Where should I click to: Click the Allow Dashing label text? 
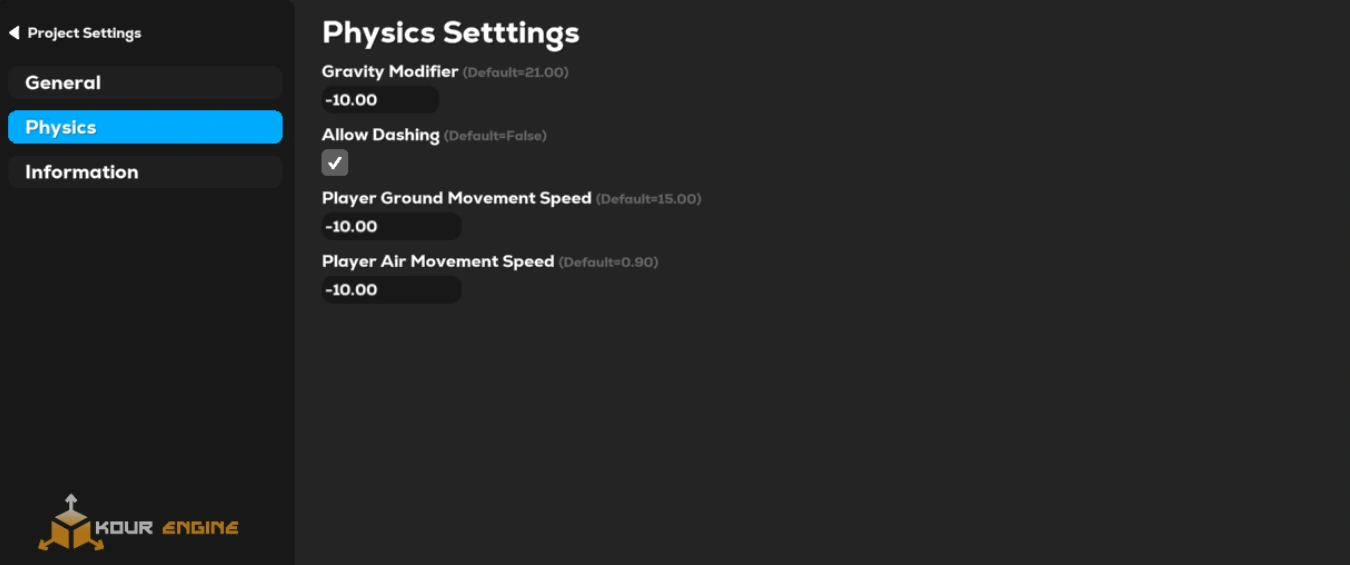point(380,135)
